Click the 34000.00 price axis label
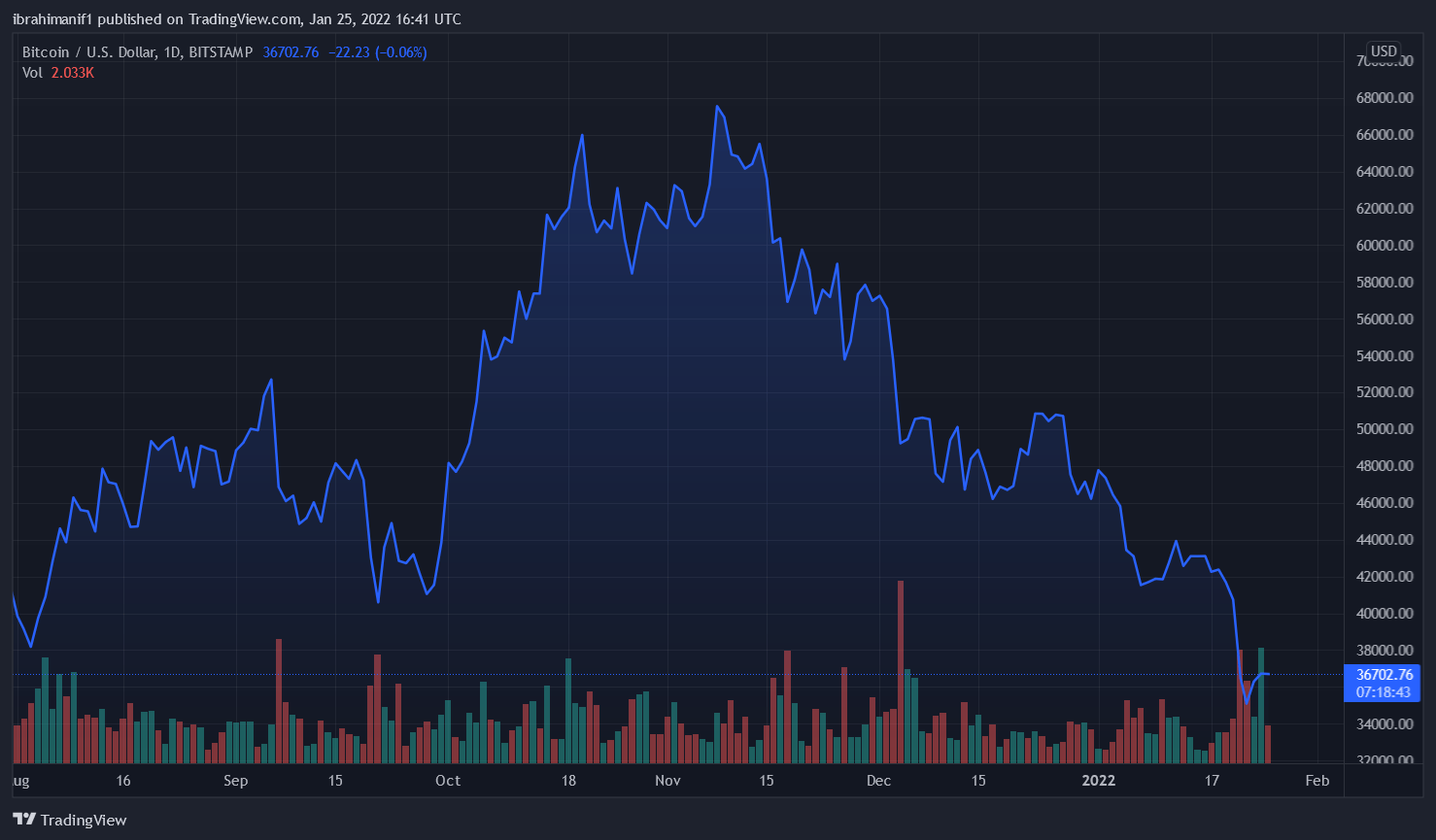This screenshot has height=840, width=1436. tap(1384, 724)
